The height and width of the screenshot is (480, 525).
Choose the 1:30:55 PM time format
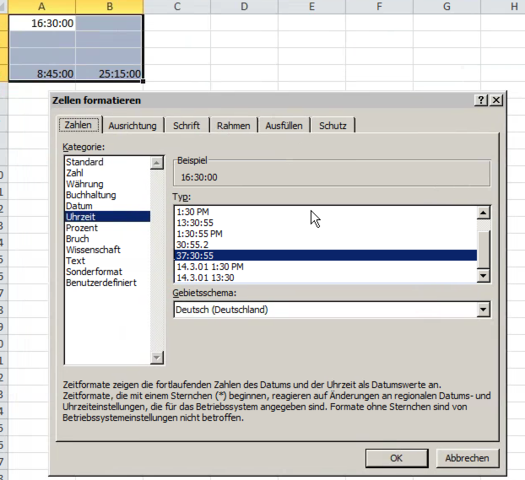point(326,234)
